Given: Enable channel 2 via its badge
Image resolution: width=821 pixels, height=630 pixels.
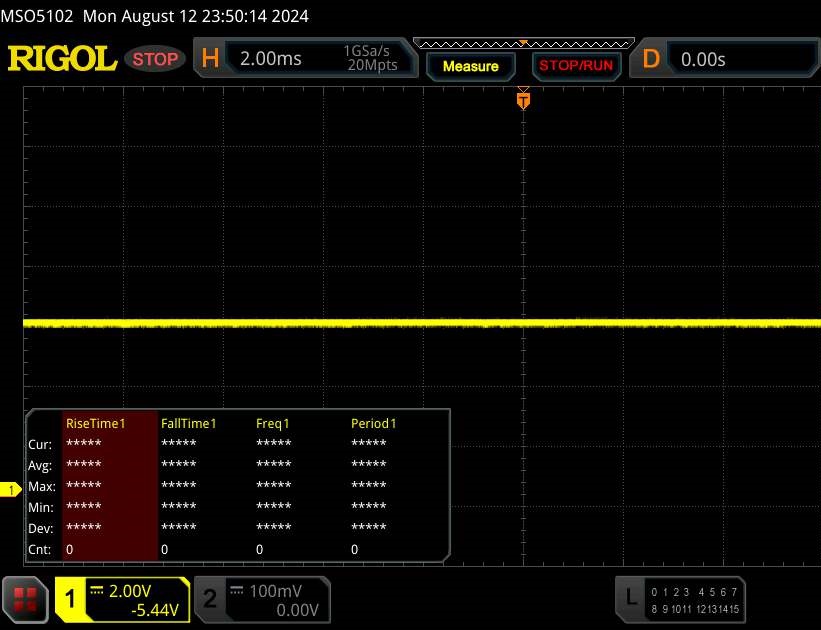Looking at the screenshot, I should tap(210, 599).
